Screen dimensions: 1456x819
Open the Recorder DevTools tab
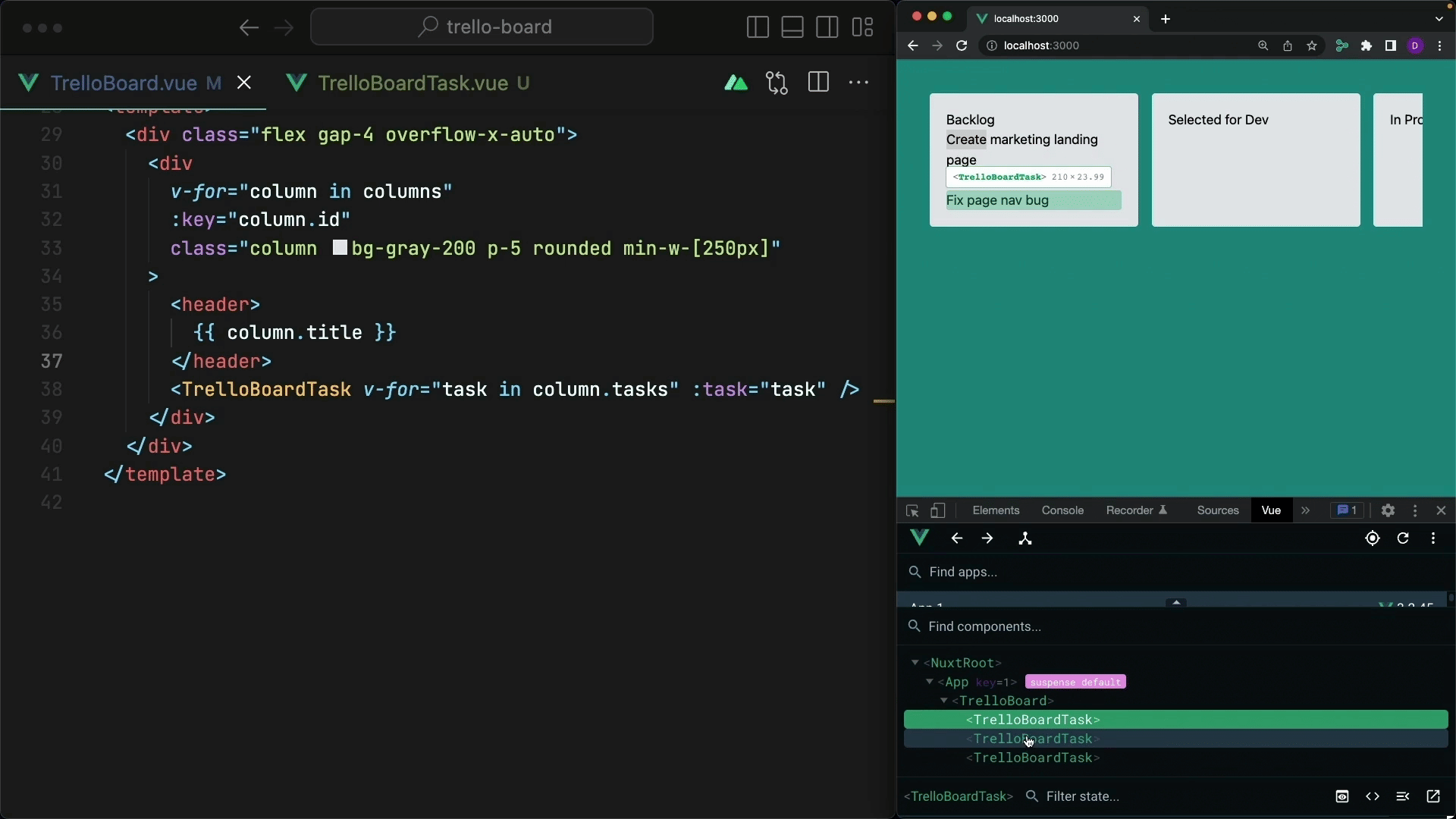click(x=1137, y=511)
